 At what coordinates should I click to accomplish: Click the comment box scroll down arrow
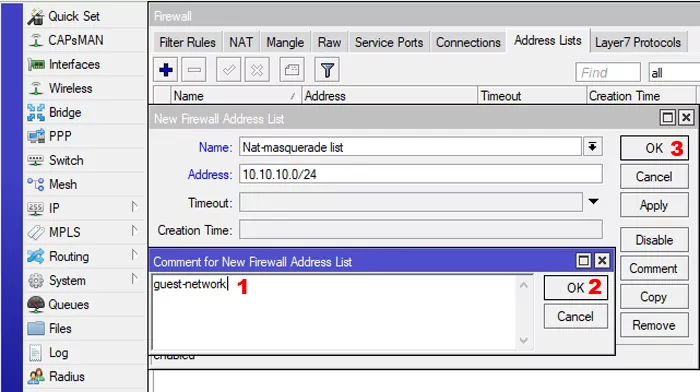pos(524,341)
